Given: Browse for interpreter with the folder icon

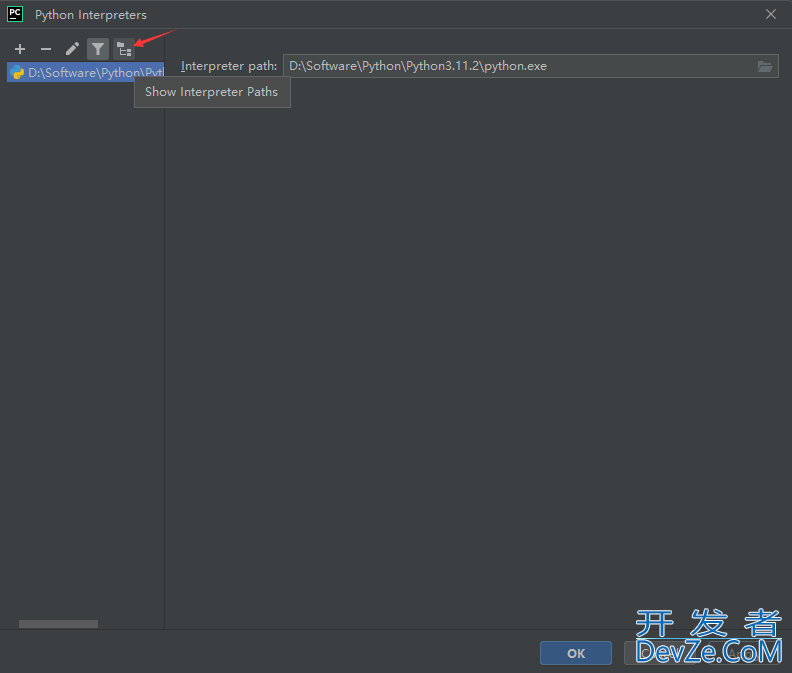Looking at the screenshot, I should [x=765, y=66].
